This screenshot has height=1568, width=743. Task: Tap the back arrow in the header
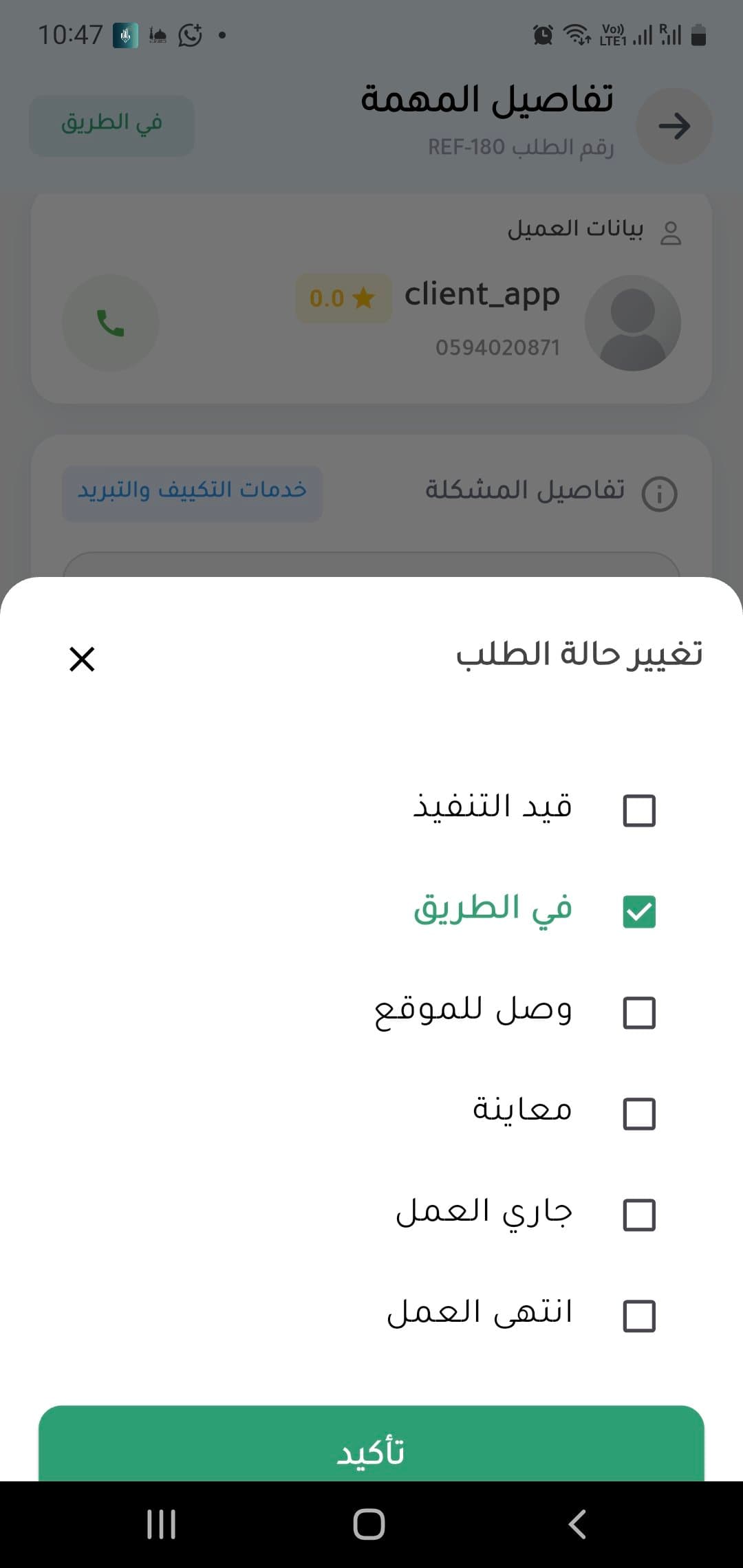pos(674,126)
